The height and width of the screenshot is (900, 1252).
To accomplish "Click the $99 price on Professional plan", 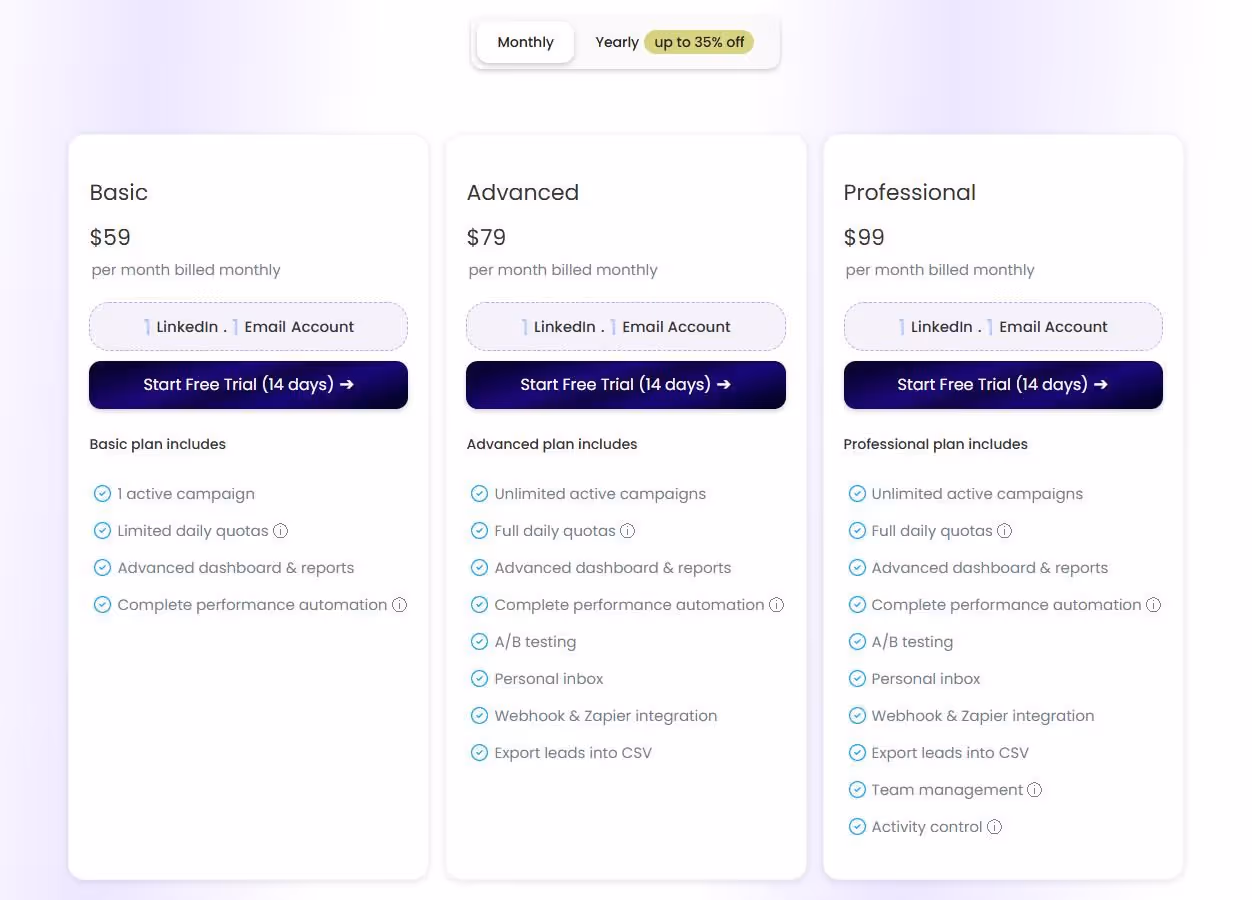I will 863,237.
